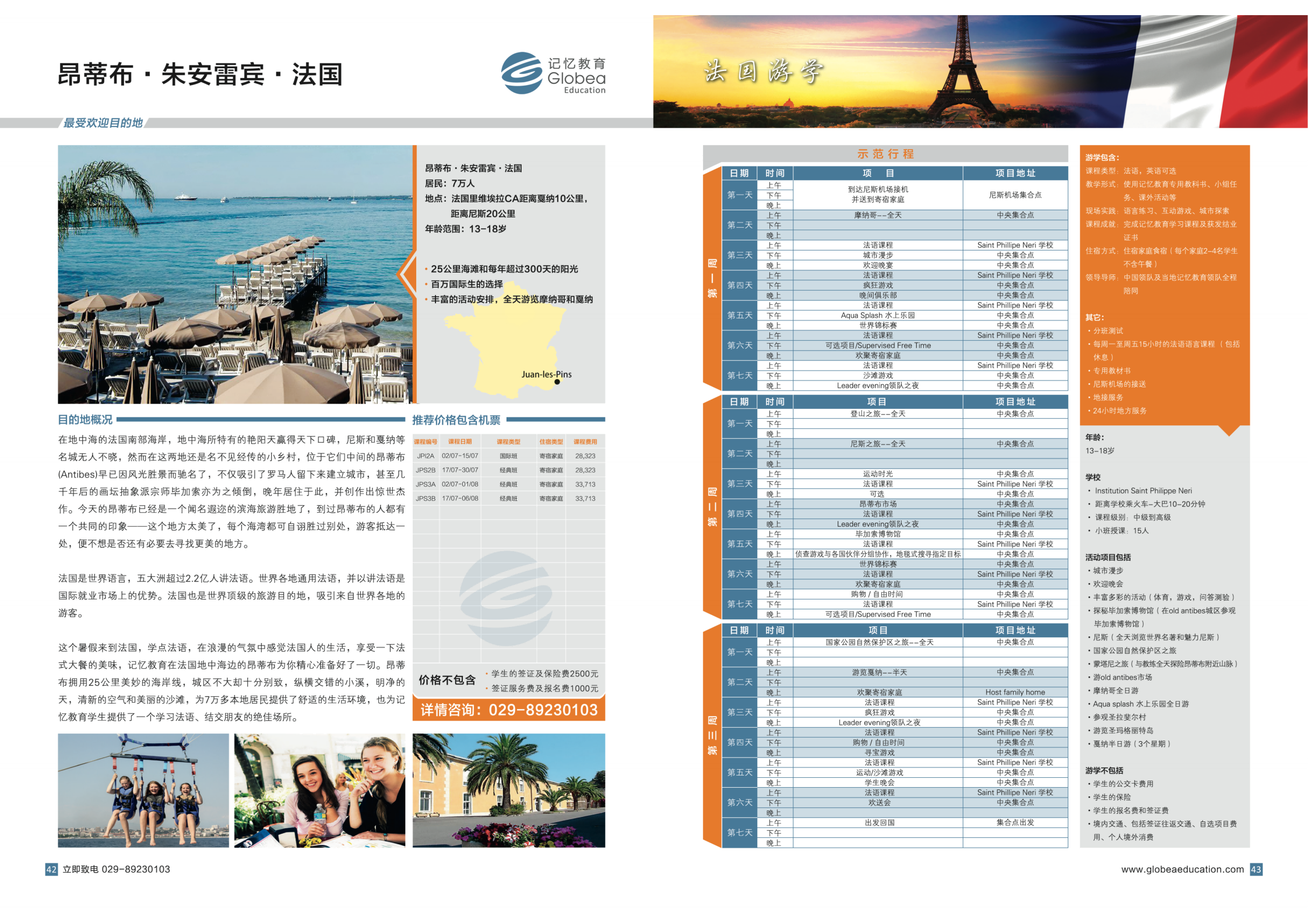The image size is (1308, 924).
Task: Click the black dot marking Juan-les-Pins on the map
Action: 557,382
